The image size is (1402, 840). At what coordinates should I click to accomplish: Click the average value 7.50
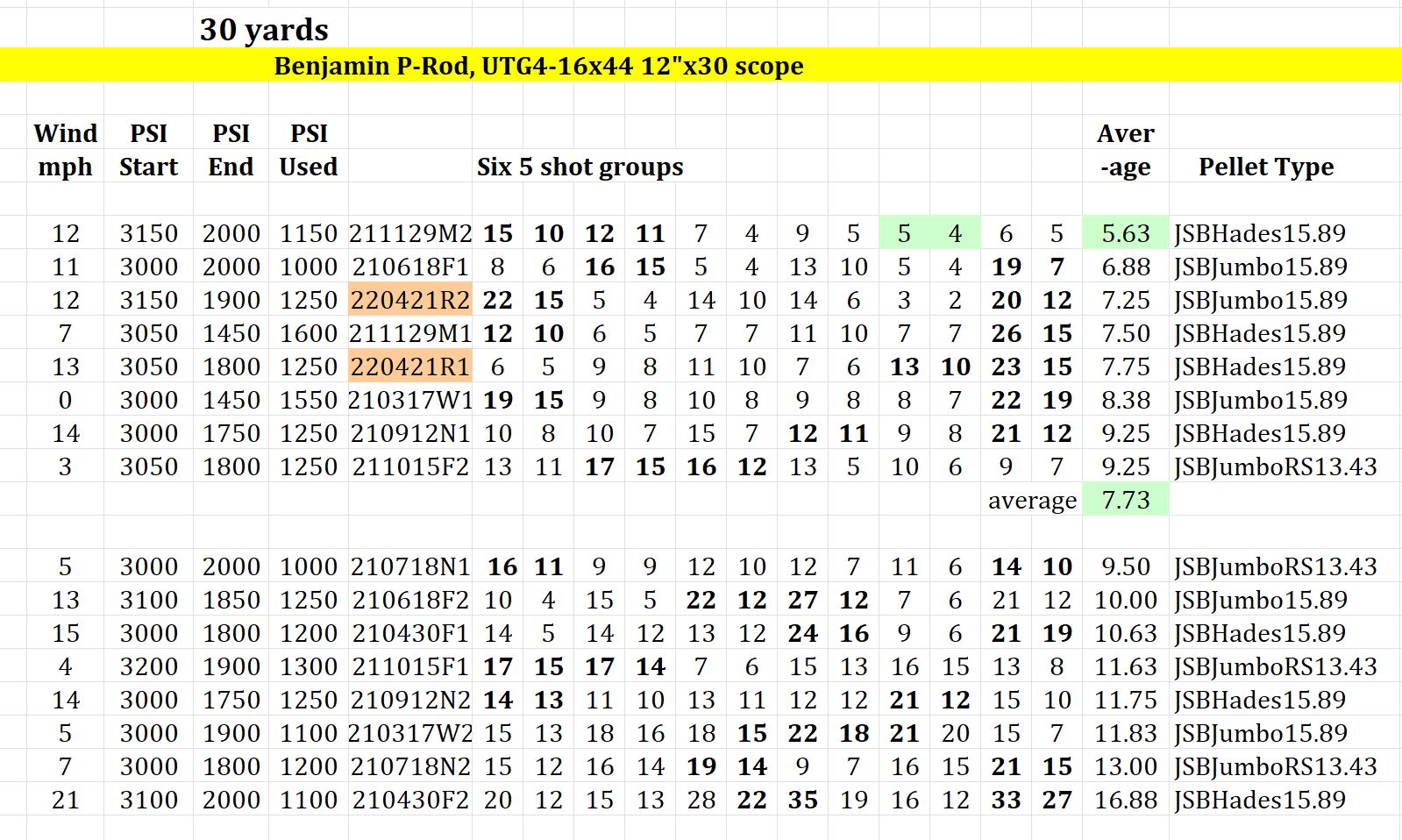coord(1126,333)
